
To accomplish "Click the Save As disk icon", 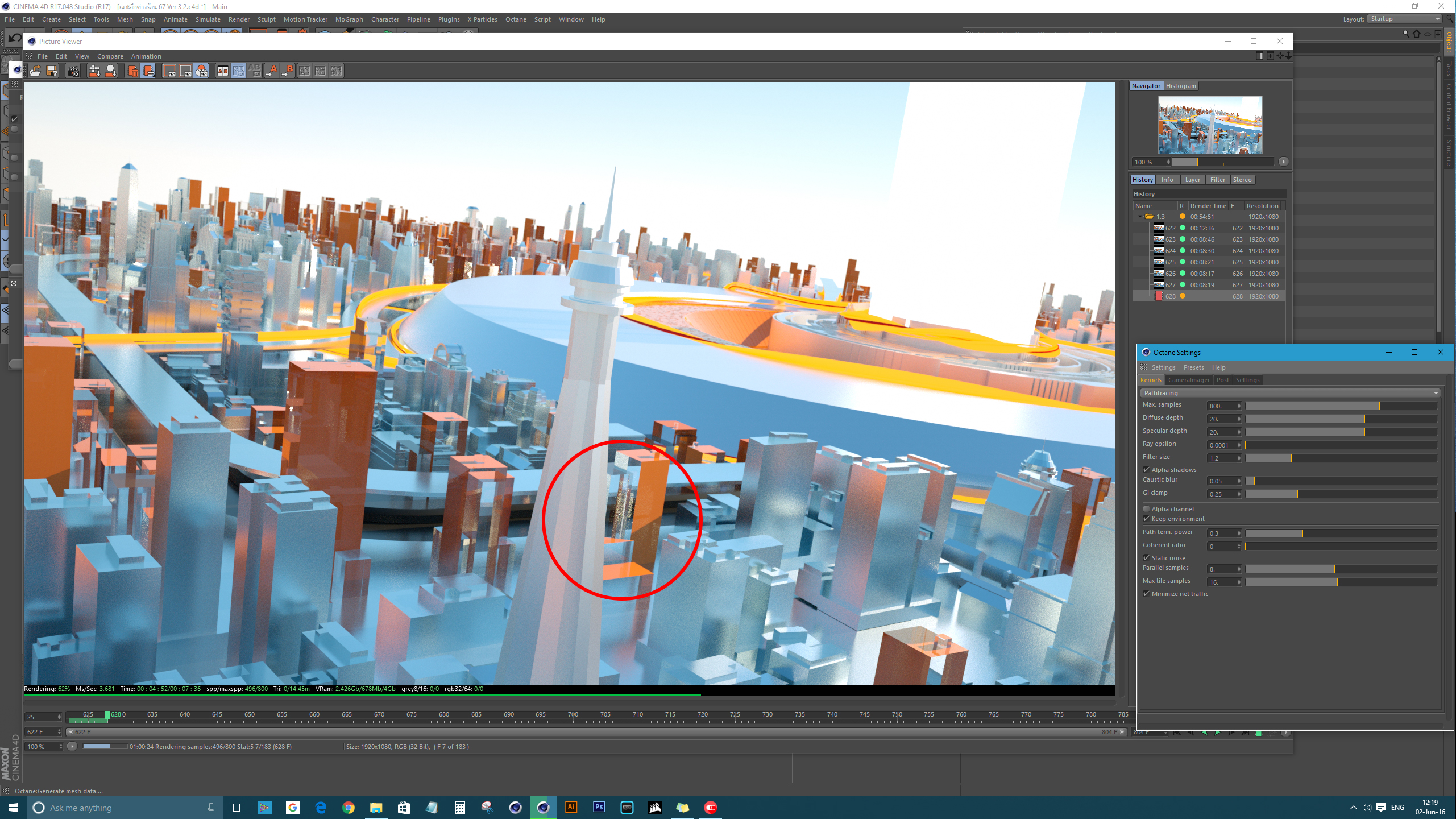I will click(x=52, y=71).
